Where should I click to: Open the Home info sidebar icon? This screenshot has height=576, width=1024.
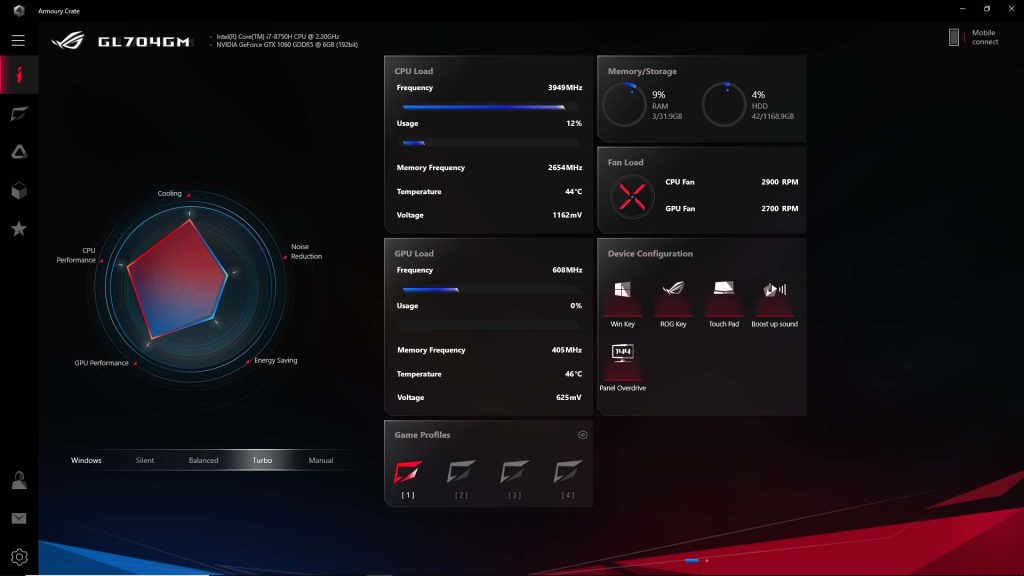tap(19, 75)
